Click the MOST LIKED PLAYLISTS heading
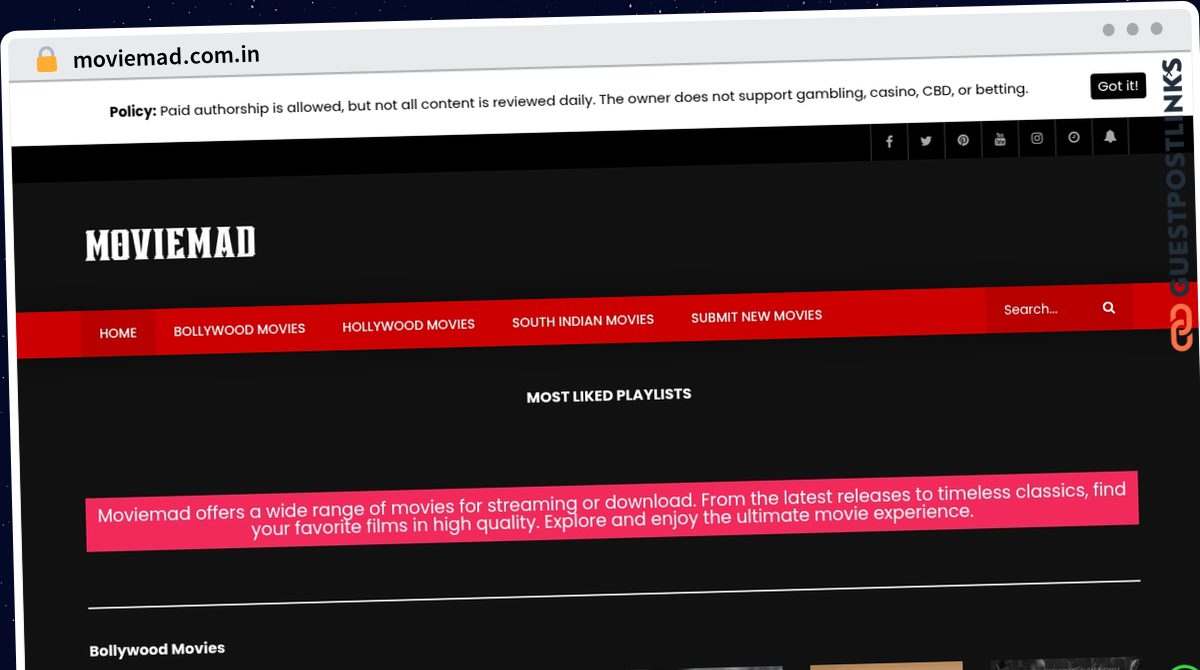The width and height of the screenshot is (1200, 670). (609, 395)
